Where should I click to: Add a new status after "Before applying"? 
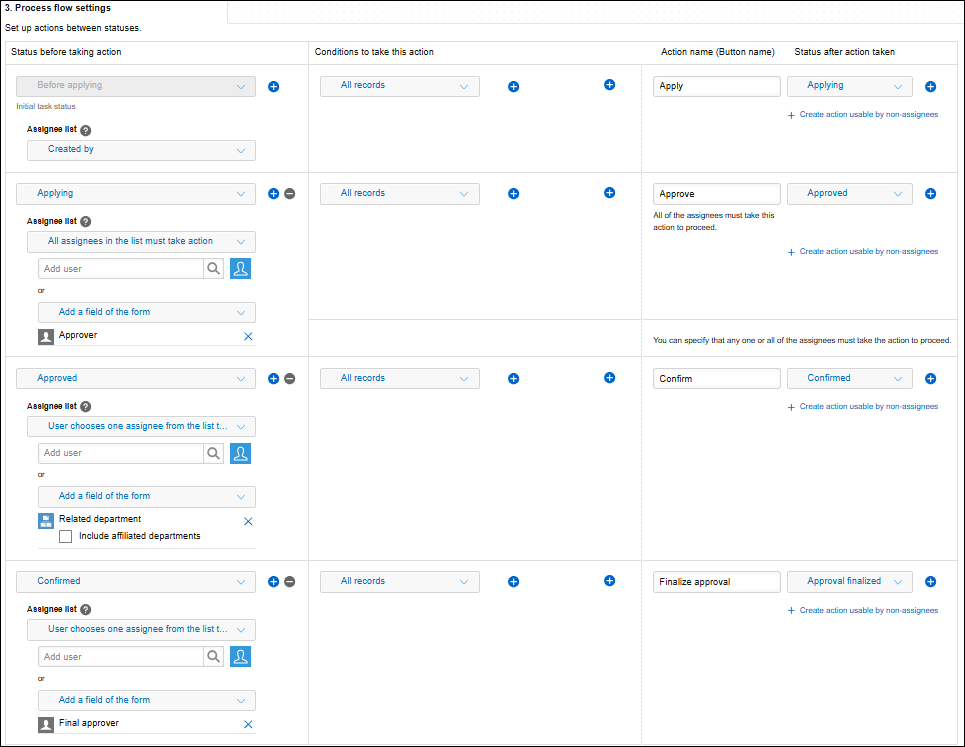point(273,86)
